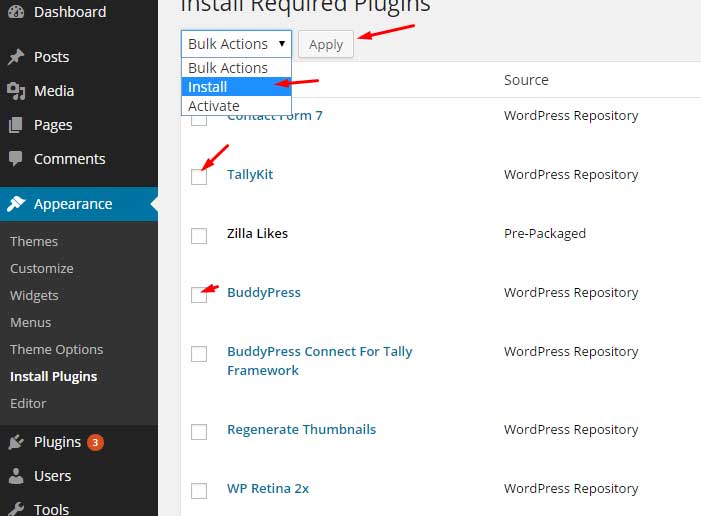The height and width of the screenshot is (516, 701).
Task: Click the Source column header
Action: click(x=526, y=80)
